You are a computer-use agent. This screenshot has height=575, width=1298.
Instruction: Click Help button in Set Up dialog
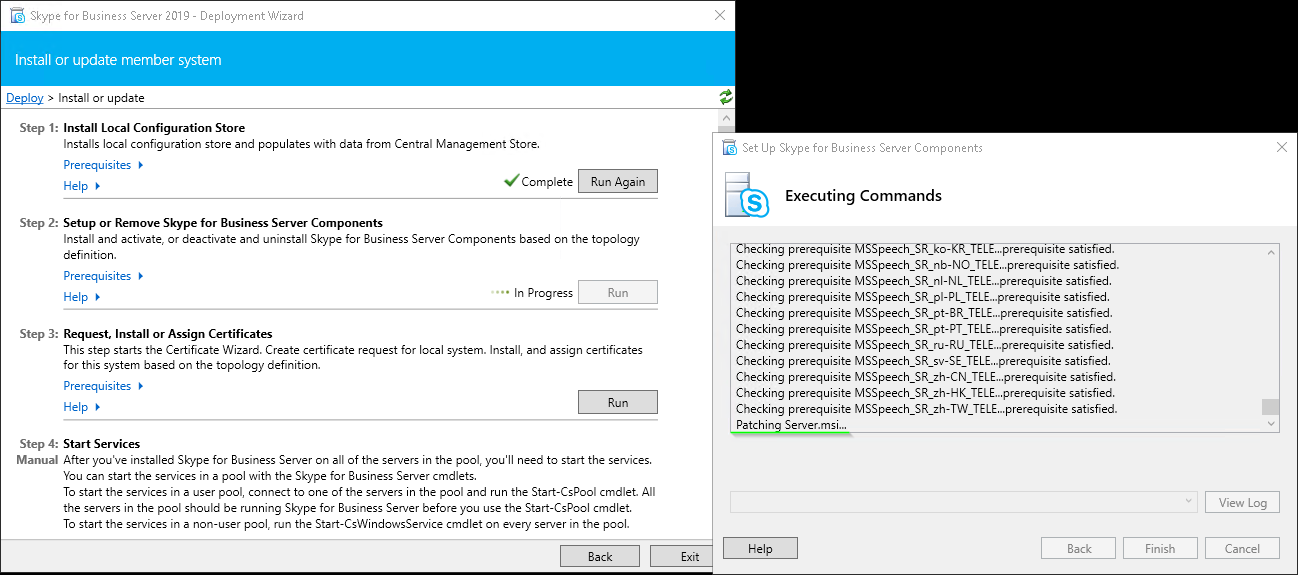(x=760, y=548)
